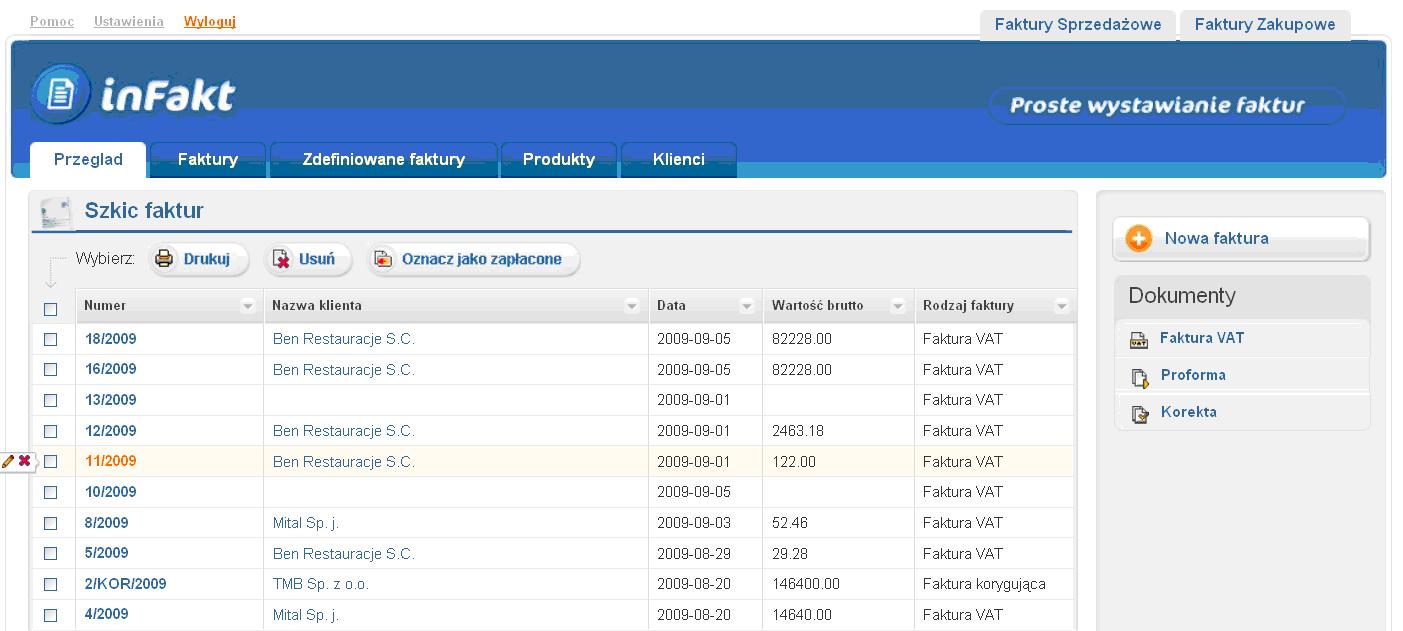Image resolution: width=1403 pixels, height=631 pixels.
Task: Select the Faktury Sprzedażowe top tab
Action: tap(1078, 25)
